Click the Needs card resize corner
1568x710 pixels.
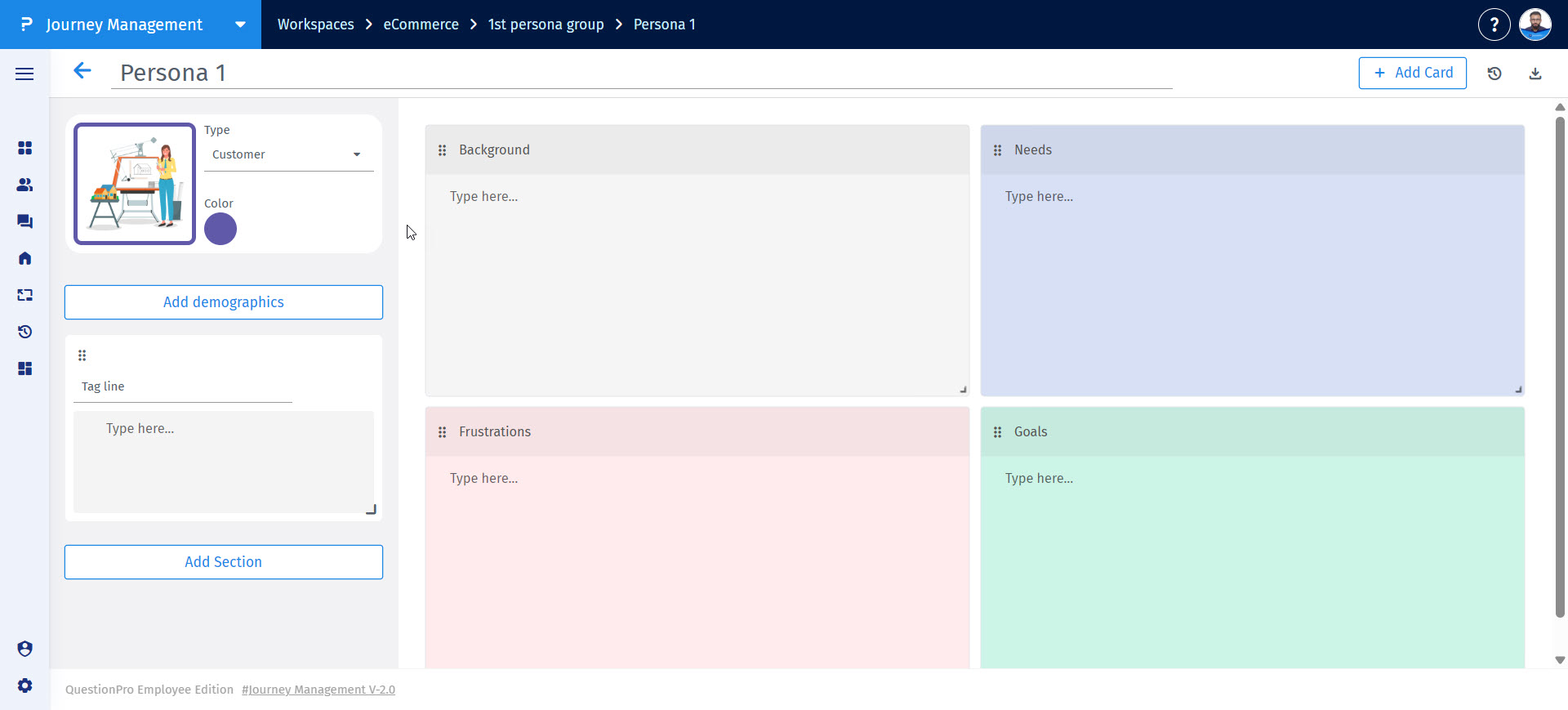click(x=1518, y=390)
